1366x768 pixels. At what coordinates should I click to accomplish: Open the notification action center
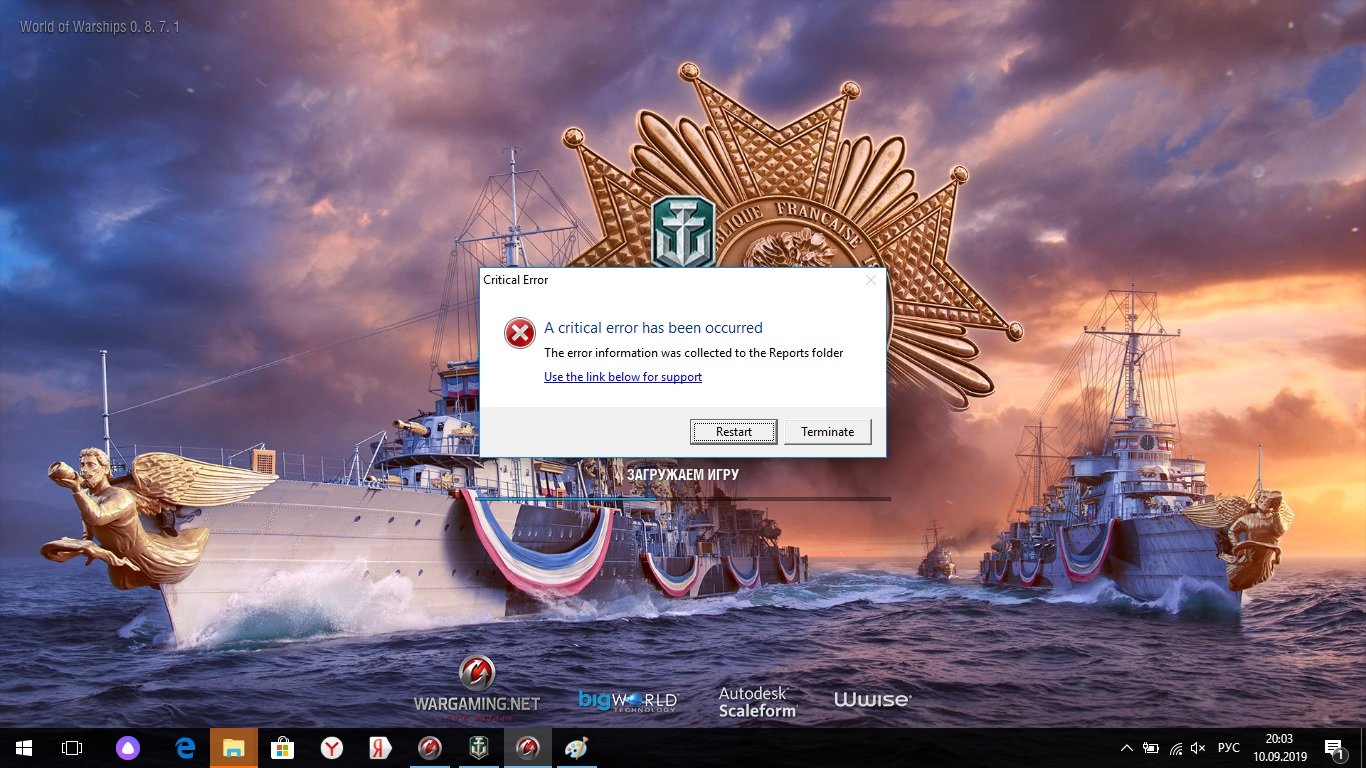(1339, 748)
